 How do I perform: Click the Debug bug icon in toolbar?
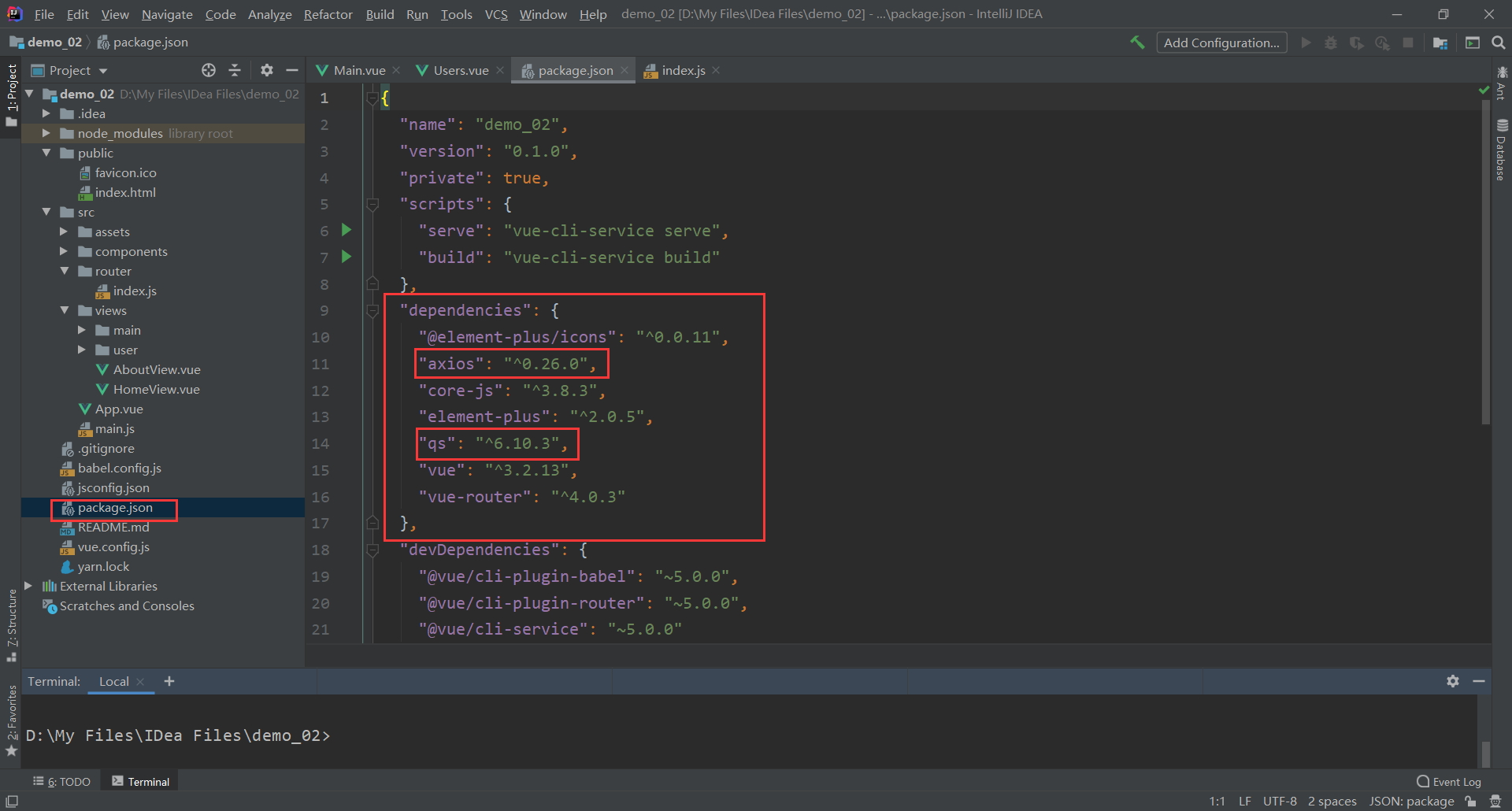tap(1331, 43)
